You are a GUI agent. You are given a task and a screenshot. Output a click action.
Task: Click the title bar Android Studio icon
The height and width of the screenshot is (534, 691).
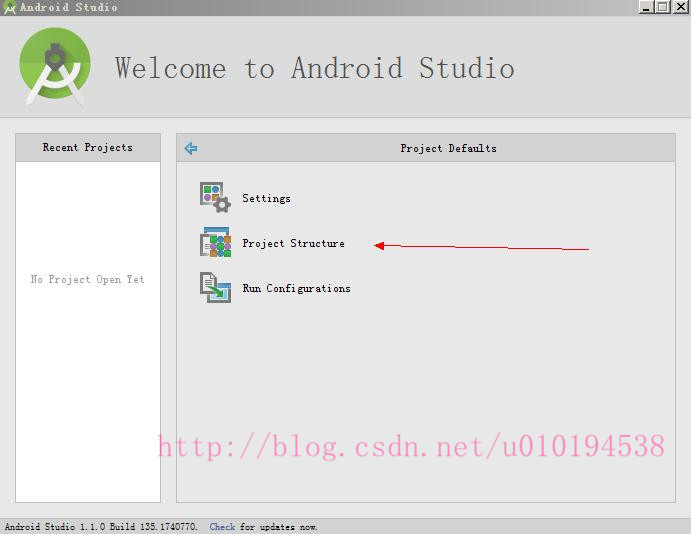tap(9, 7)
